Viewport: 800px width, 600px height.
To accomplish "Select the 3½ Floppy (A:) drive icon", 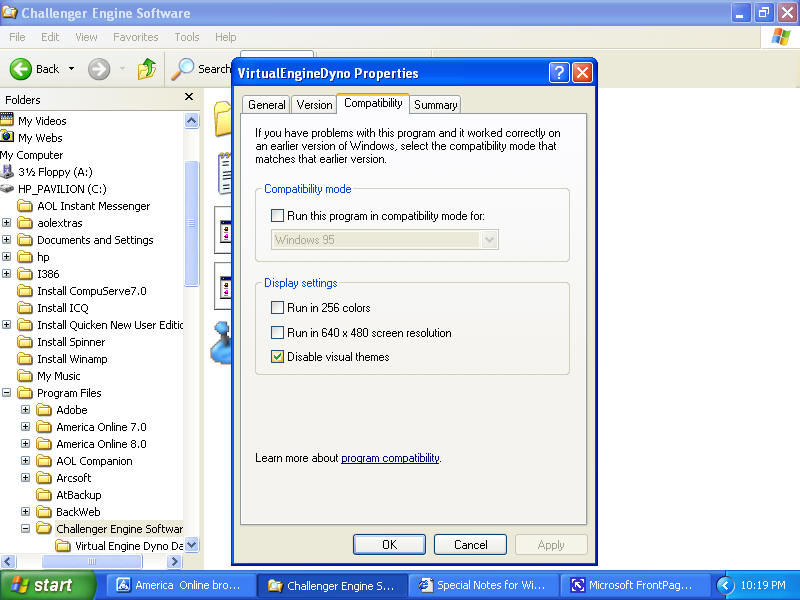I will click(7, 171).
